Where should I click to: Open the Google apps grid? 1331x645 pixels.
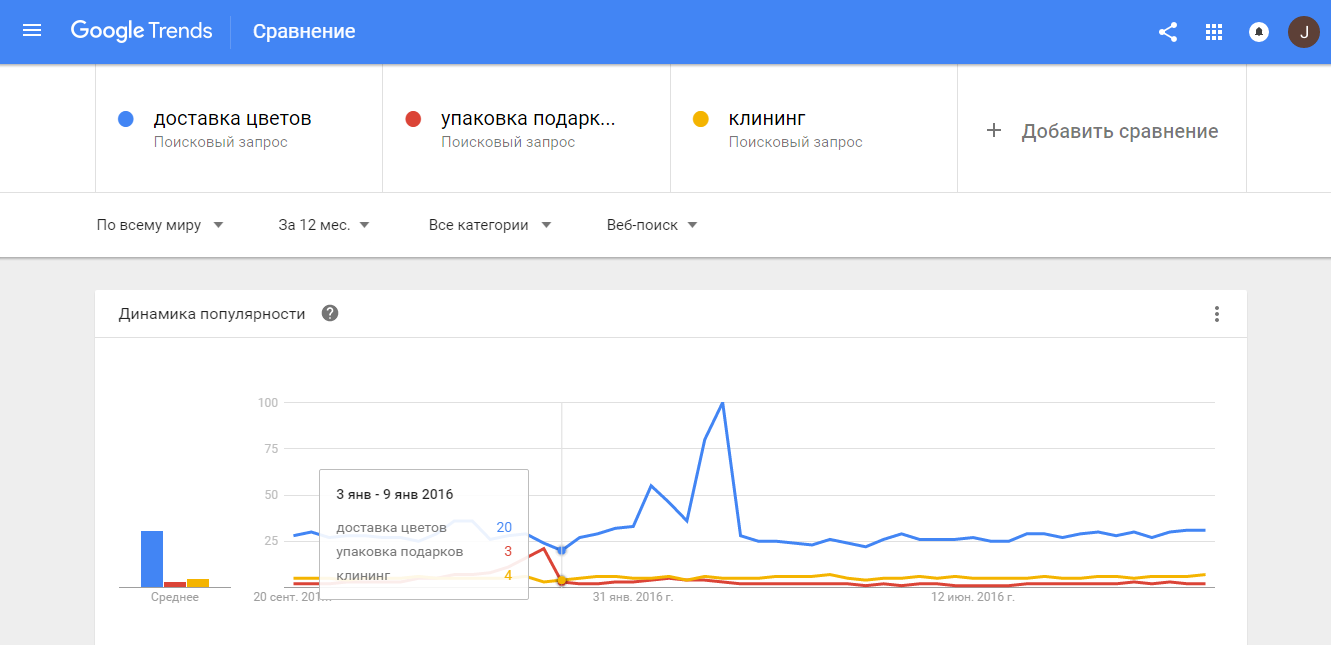pyautogui.click(x=1213, y=31)
